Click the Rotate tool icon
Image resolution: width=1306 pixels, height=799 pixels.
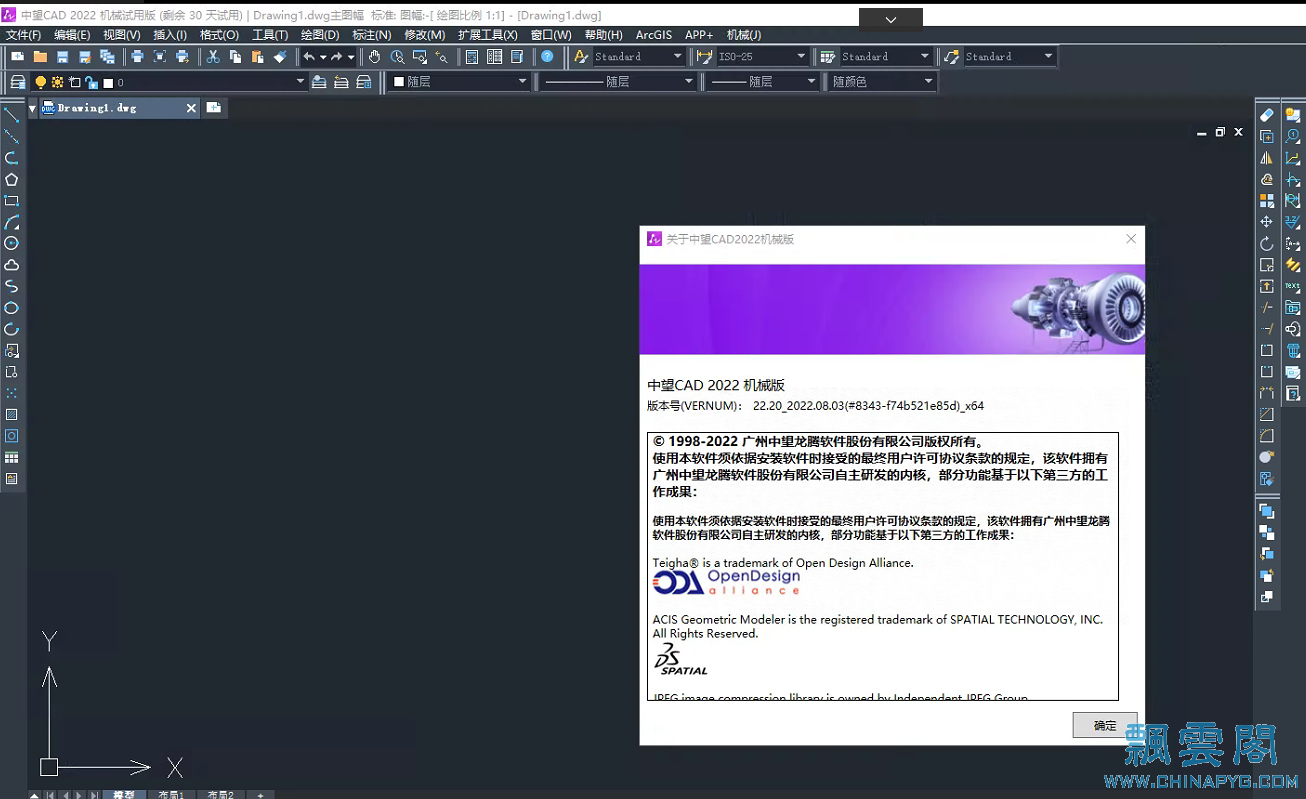pos(1267,244)
